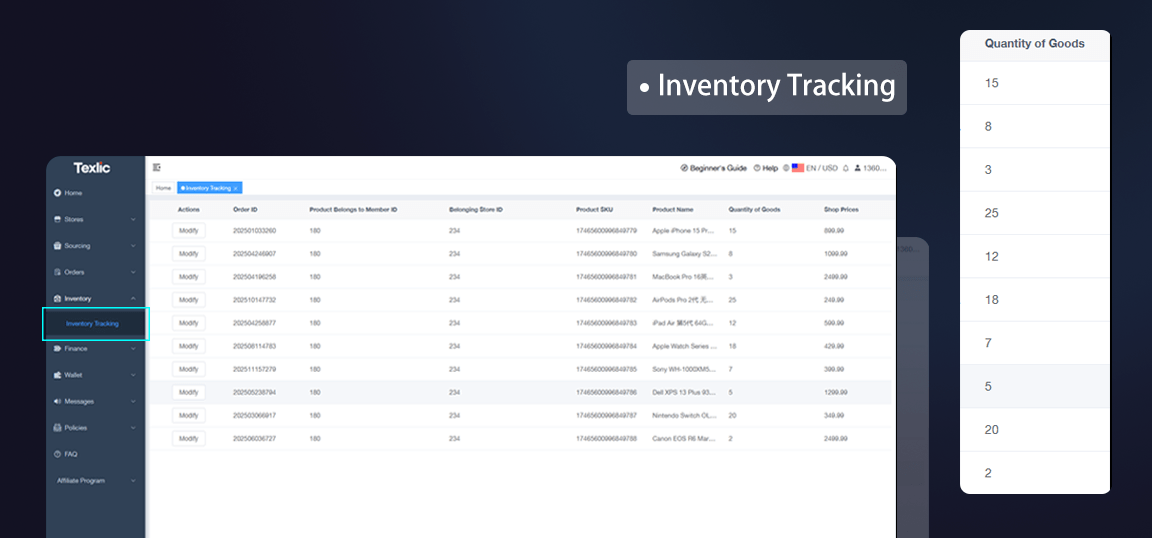Screen dimensions: 1152x538
Task: Switch to the Home tab
Action: click(x=163, y=188)
